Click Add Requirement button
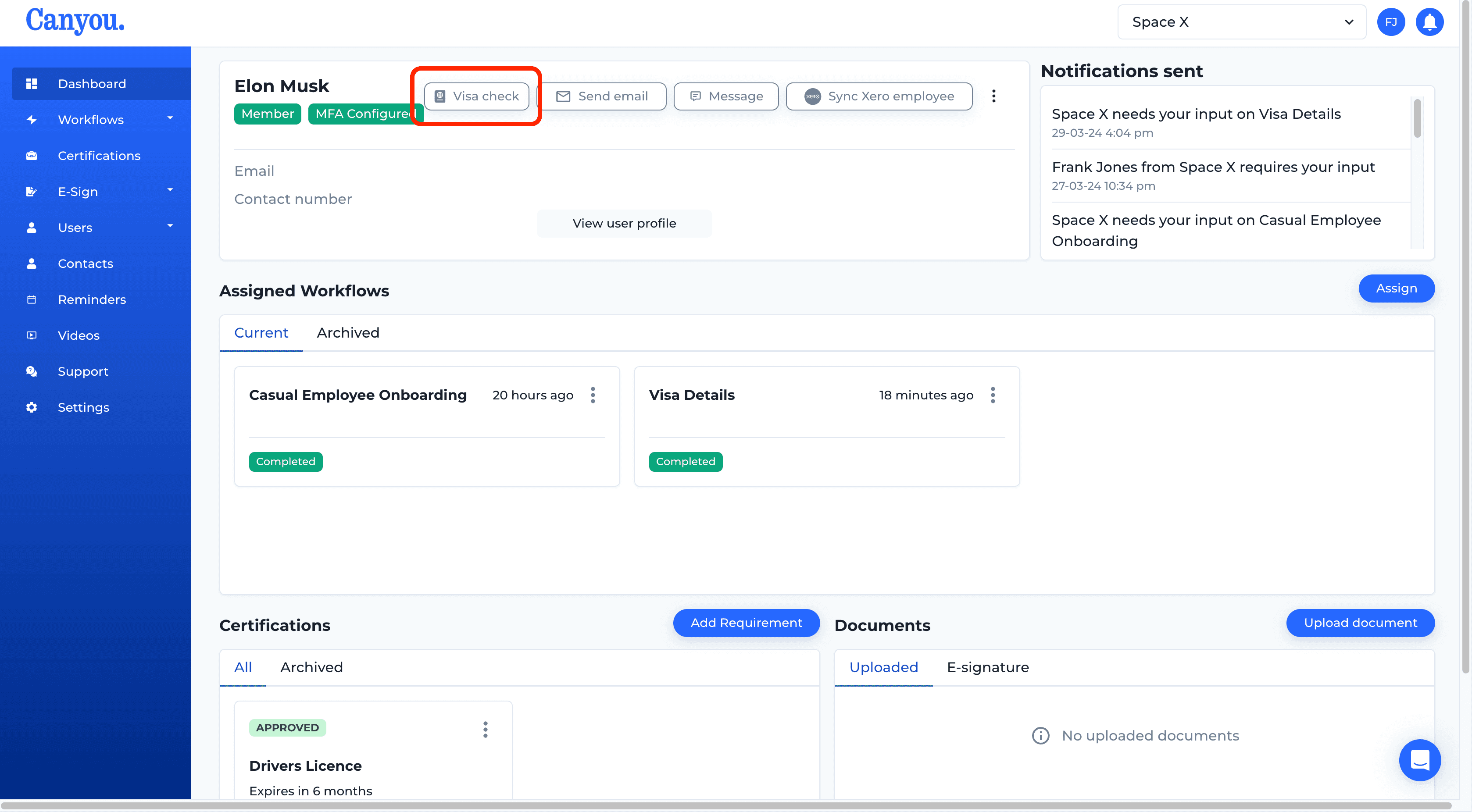This screenshot has height=812, width=1472. coord(746,623)
